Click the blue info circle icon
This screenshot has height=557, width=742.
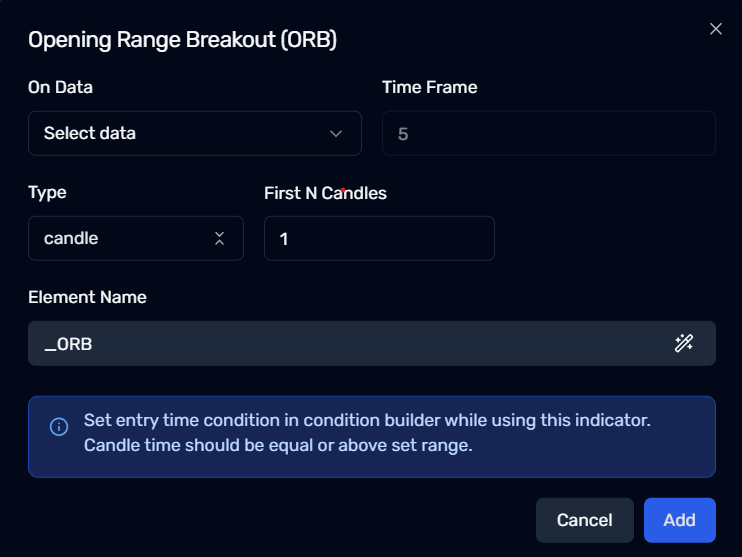tap(59, 426)
